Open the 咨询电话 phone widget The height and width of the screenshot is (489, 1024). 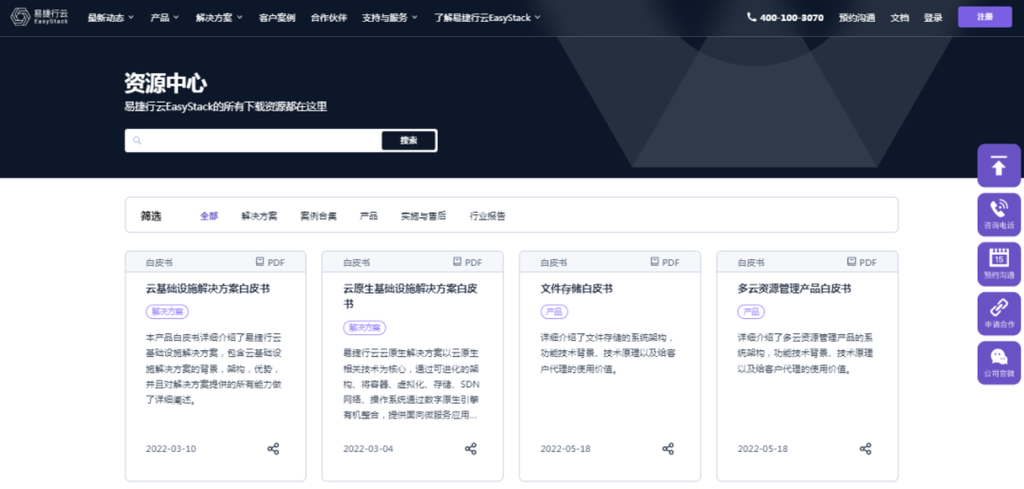pyautogui.click(x=999, y=215)
